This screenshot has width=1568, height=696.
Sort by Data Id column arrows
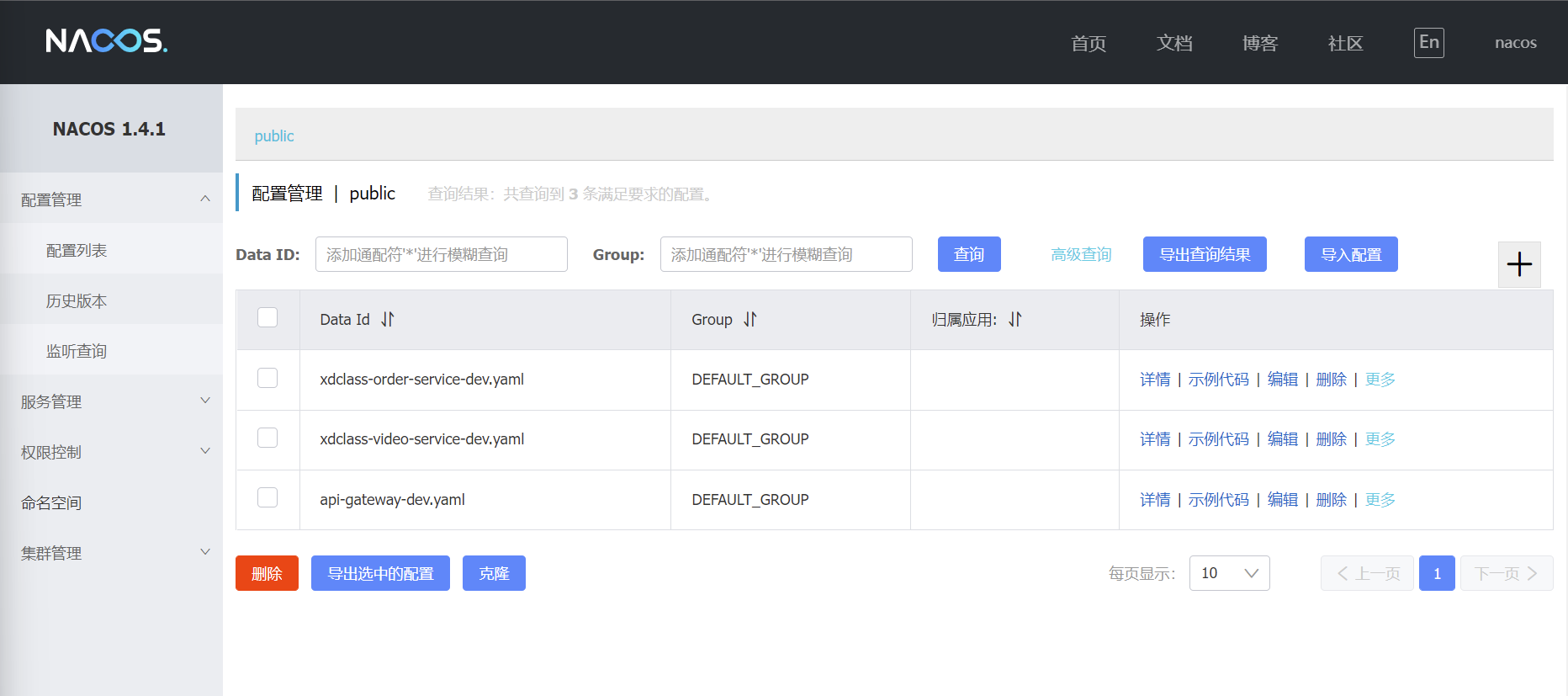388,320
